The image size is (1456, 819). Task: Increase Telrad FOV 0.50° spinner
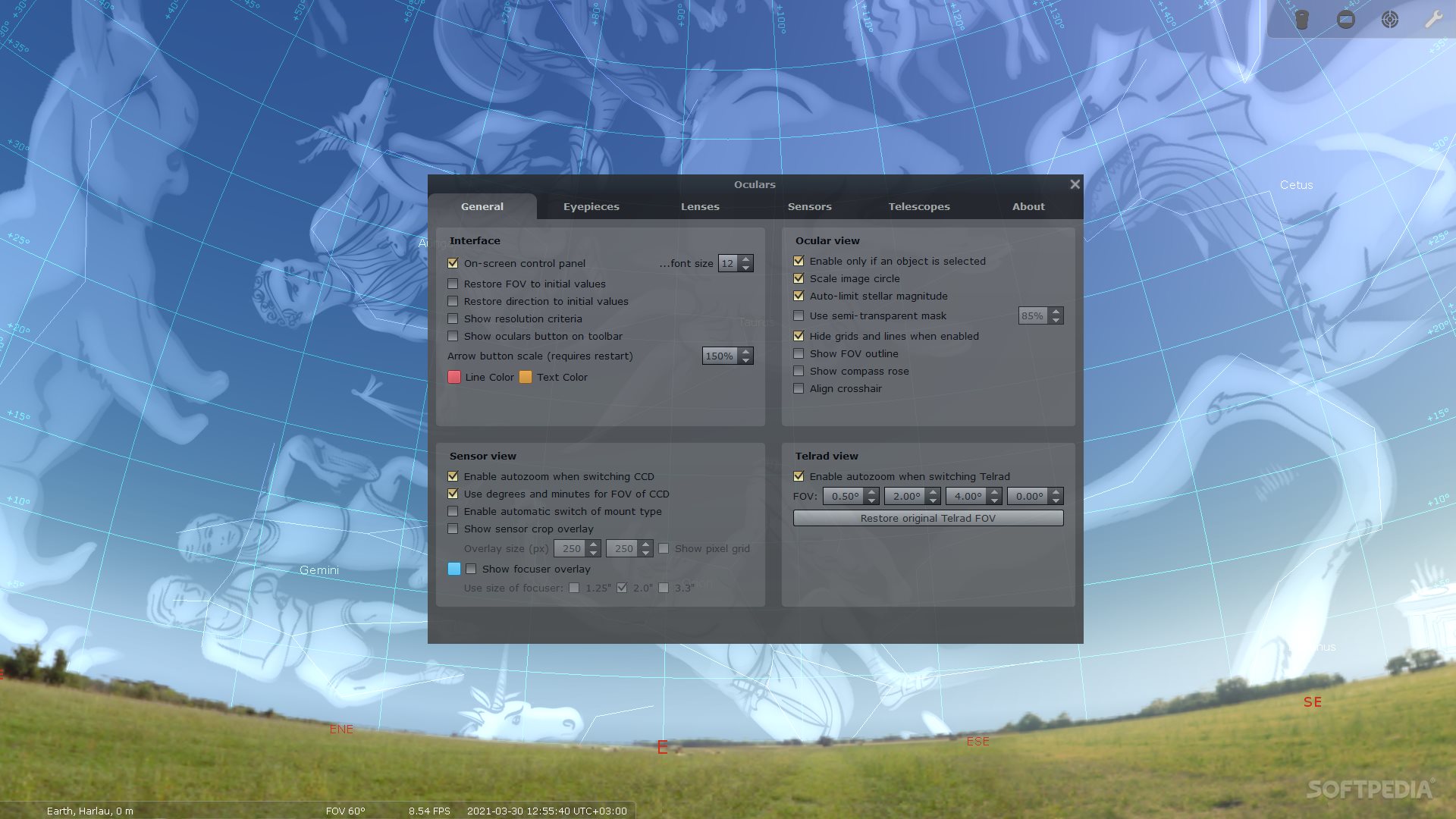pos(872,492)
